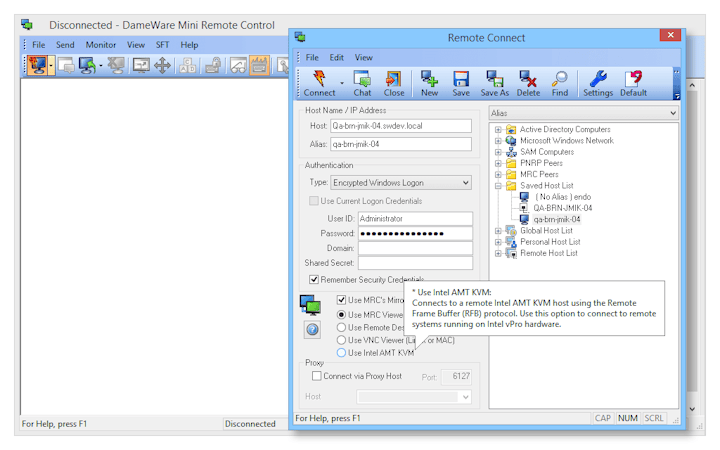This screenshot has width=720, height=450.
Task: Click Connect lightning icon in Remote Connect toolbar
Action: pyautogui.click(x=319, y=84)
